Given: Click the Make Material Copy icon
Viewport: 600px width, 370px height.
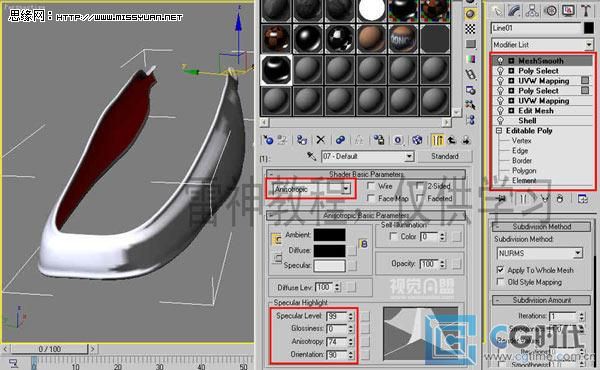Looking at the screenshot, I should point(340,140).
